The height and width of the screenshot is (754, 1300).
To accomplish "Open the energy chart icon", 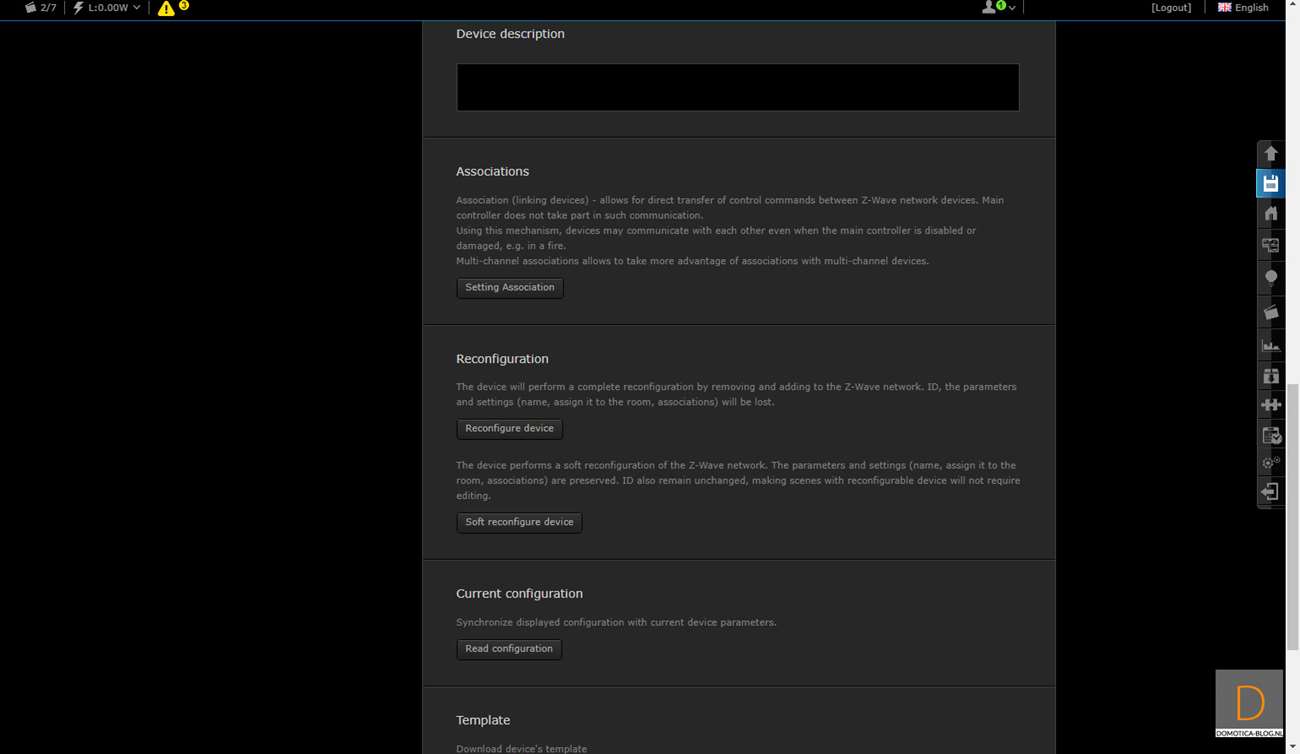I will pos(1271,345).
